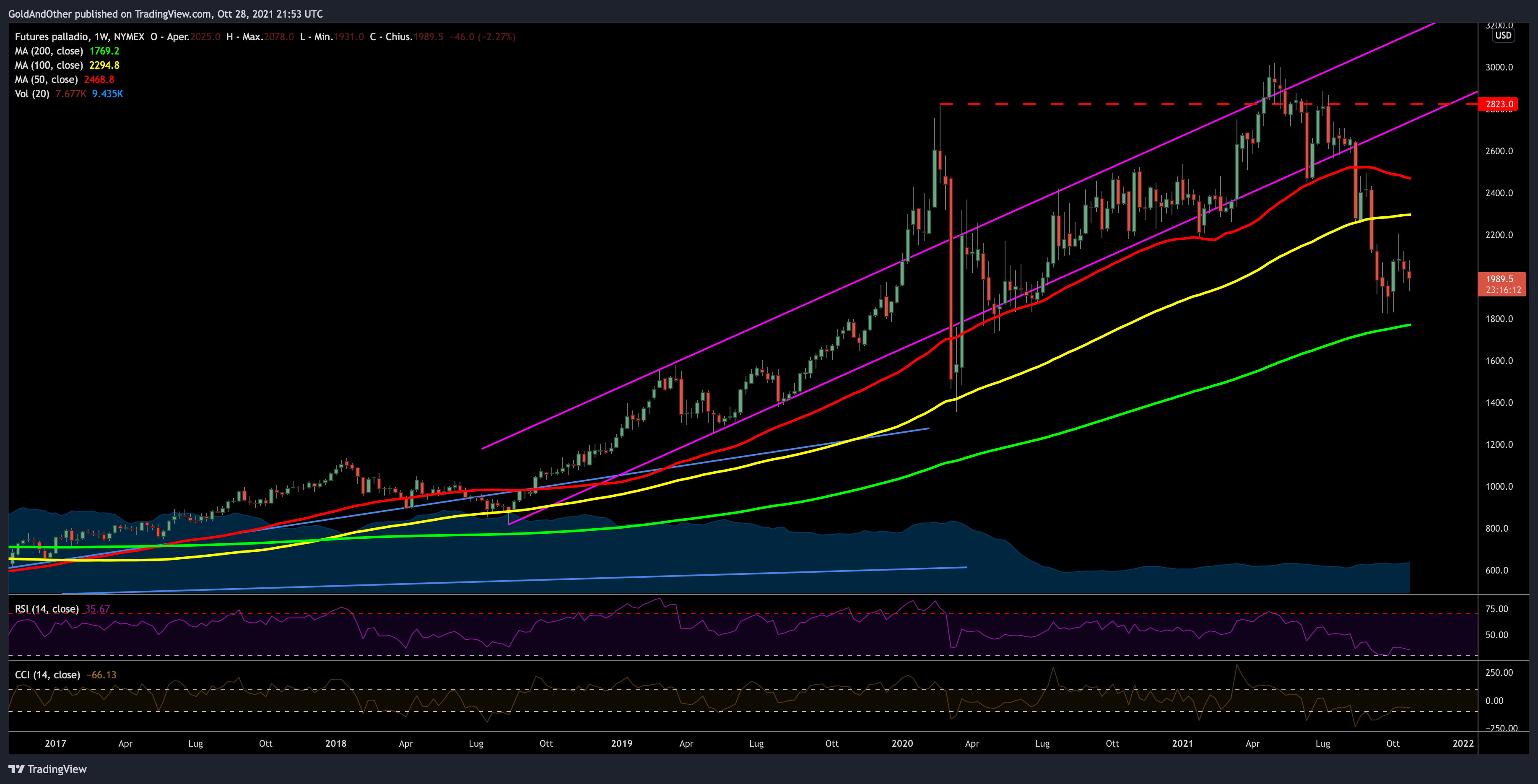Open the CCI (14, close) indicator label
This screenshot has width=1538, height=784.
[x=47, y=675]
